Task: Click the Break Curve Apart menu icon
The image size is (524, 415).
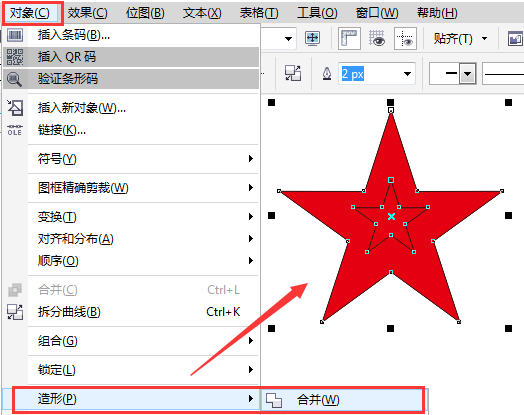Action: click(x=15, y=312)
